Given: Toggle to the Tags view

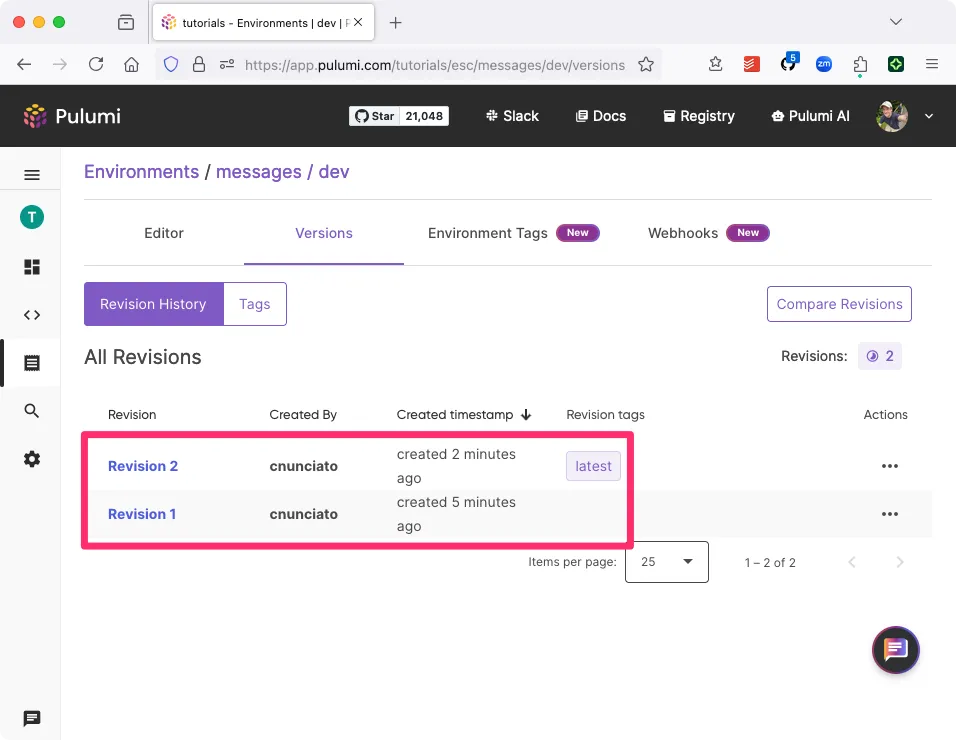Looking at the screenshot, I should (x=255, y=304).
